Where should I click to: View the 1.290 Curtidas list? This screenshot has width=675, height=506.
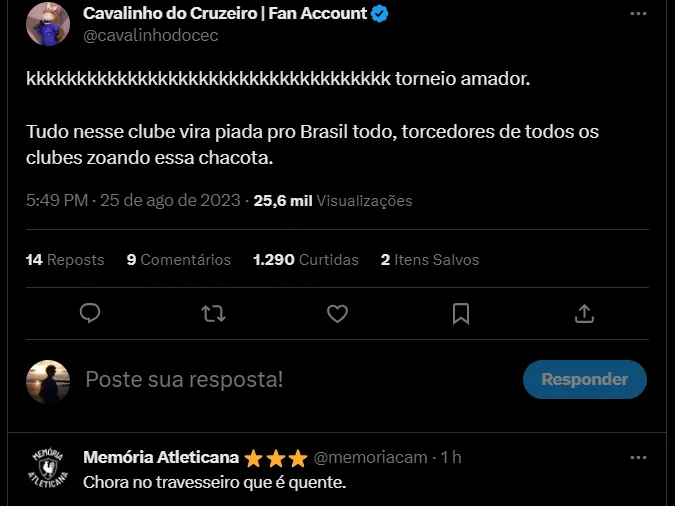point(306,260)
